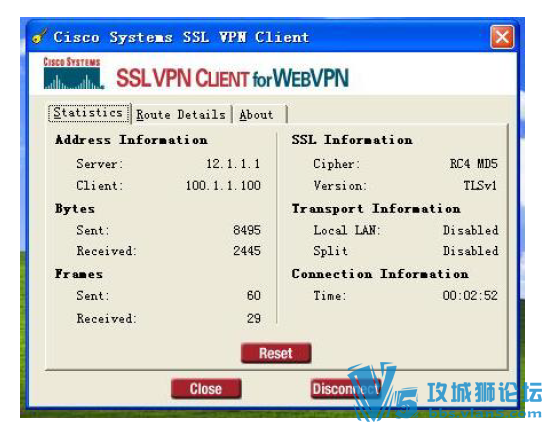Click the Disconnect button
Viewport: 547px width, 427px height.
[x=346, y=389]
